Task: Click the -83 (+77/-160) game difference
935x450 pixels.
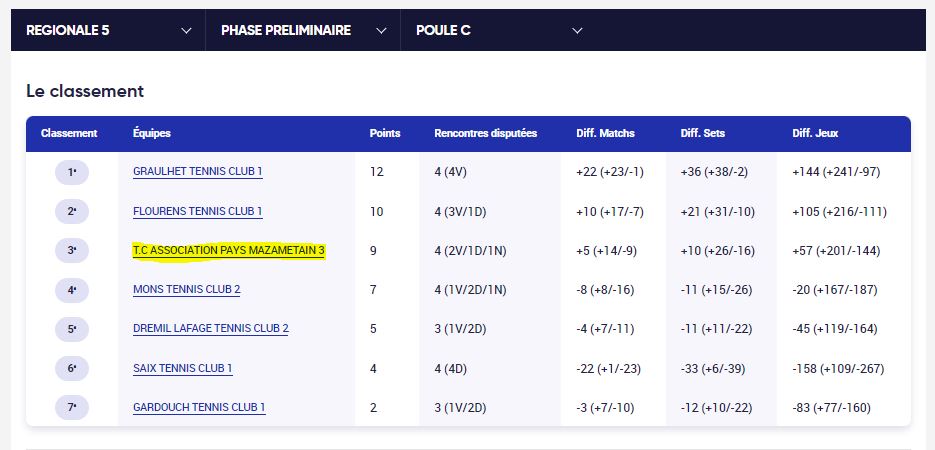Action: click(x=831, y=408)
